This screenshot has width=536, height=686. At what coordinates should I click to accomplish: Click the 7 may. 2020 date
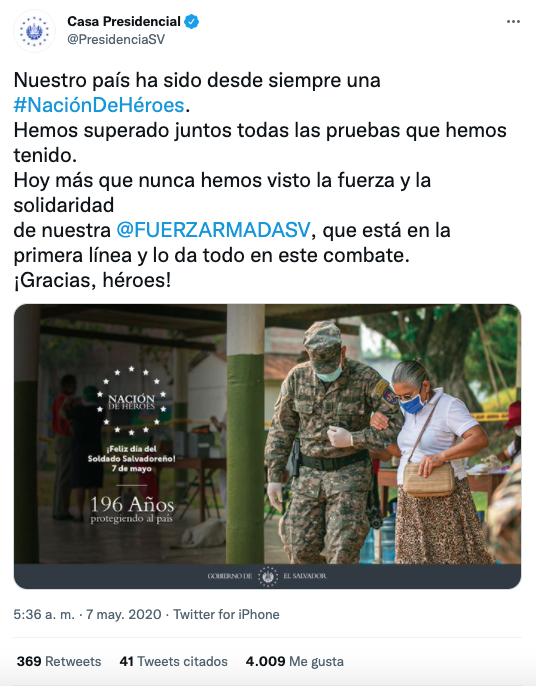pyautogui.click(x=124, y=614)
